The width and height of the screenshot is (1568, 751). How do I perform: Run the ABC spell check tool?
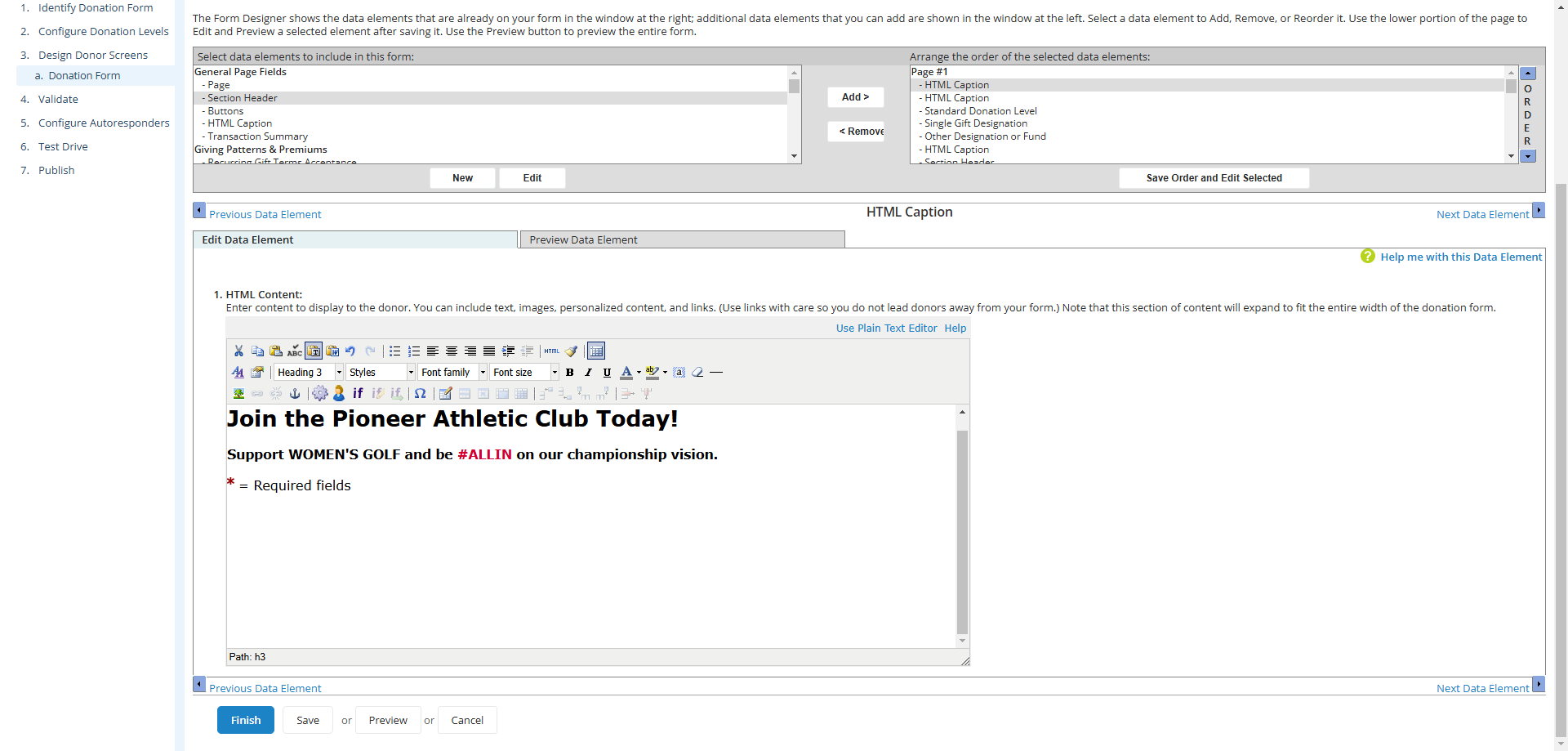(295, 351)
